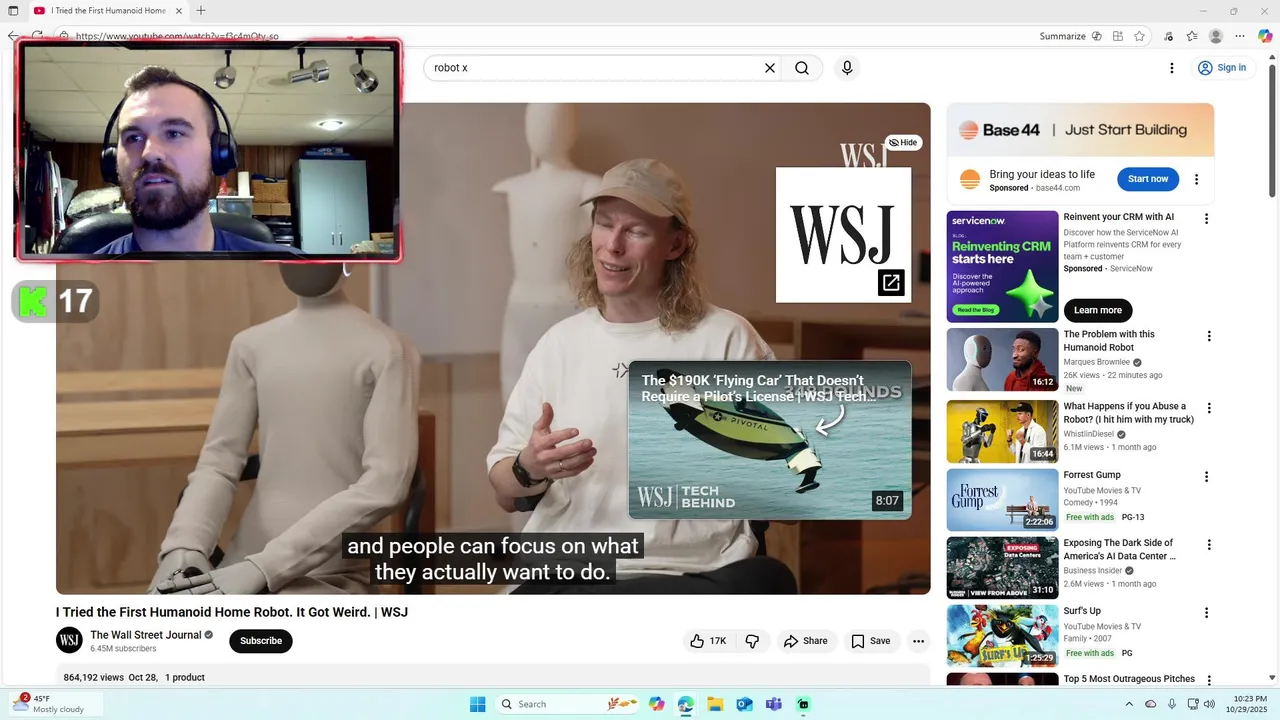The height and width of the screenshot is (720, 1280).
Task: Open menu for Forrest Gump
Action: coord(1206,477)
